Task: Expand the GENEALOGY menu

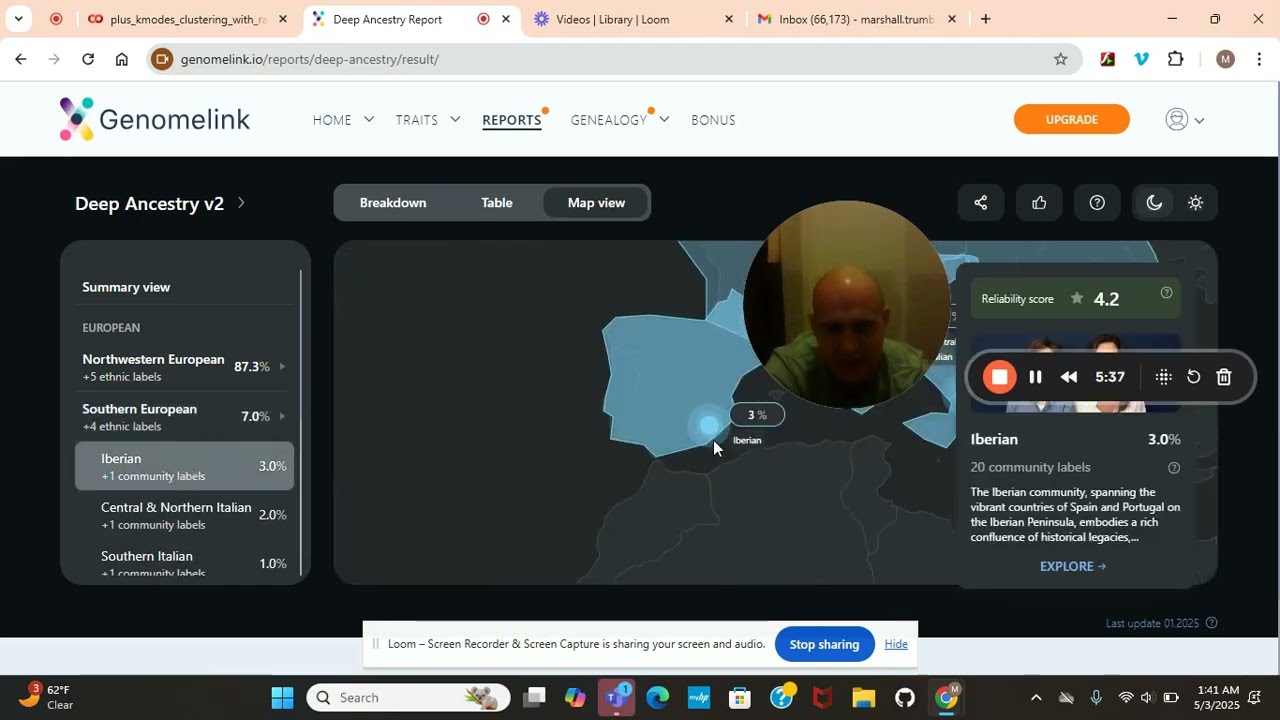Action: [619, 120]
